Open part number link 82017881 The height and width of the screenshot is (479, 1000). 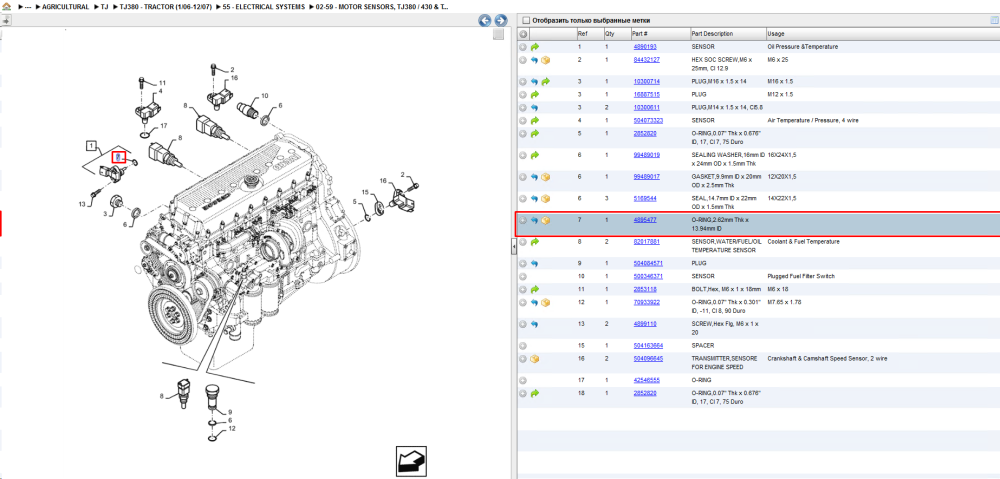(x=646, y=242)
